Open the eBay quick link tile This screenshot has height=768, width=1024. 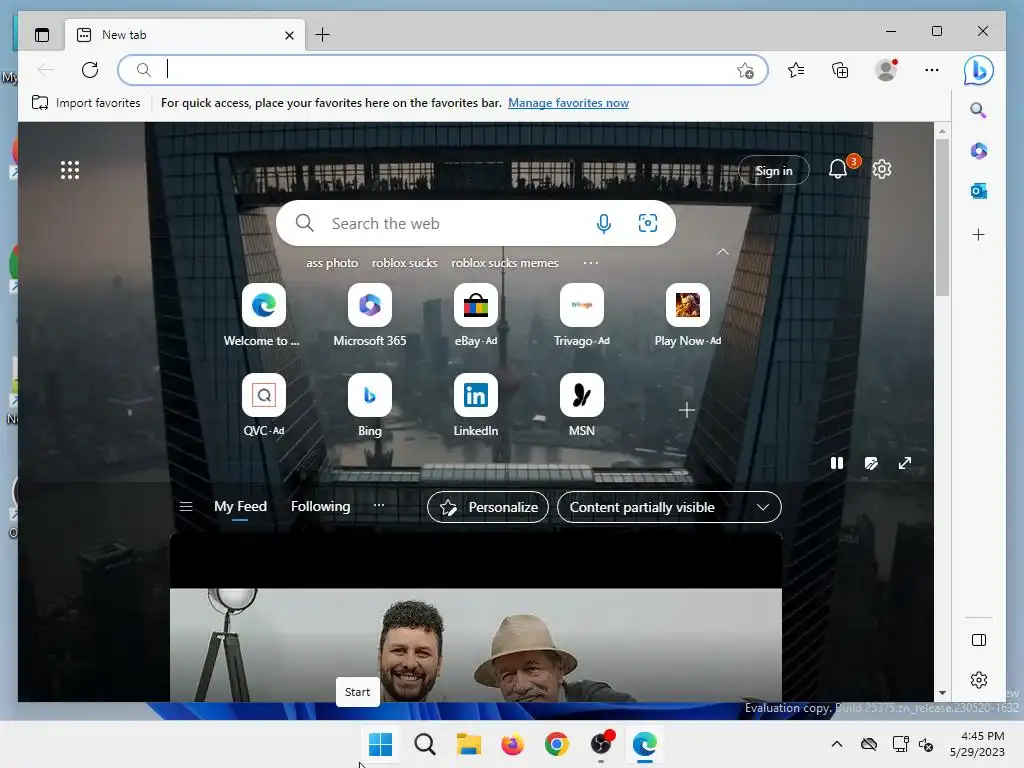tap(475, 305)
